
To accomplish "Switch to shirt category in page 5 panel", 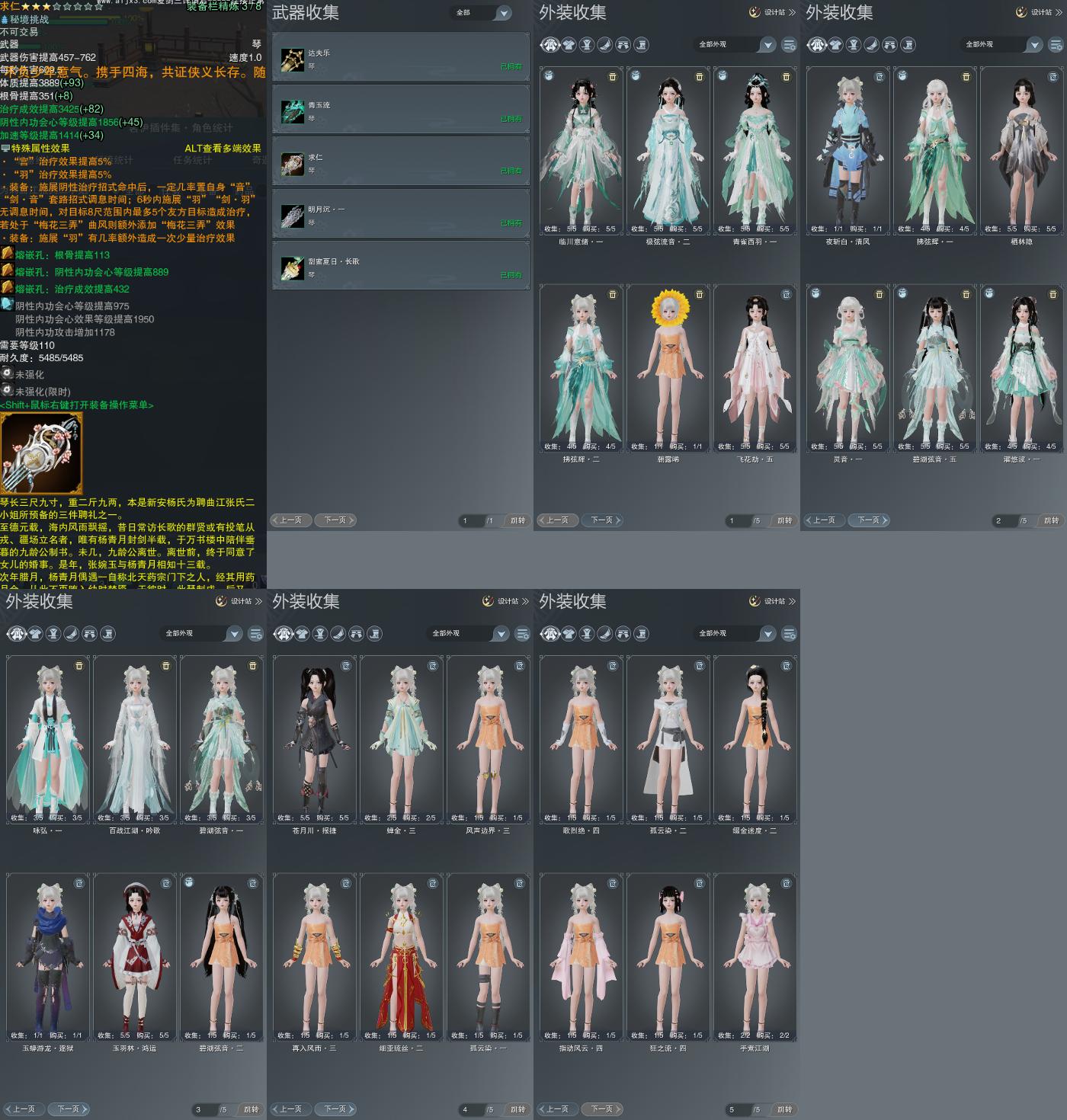I will click(x=569, y=634).
